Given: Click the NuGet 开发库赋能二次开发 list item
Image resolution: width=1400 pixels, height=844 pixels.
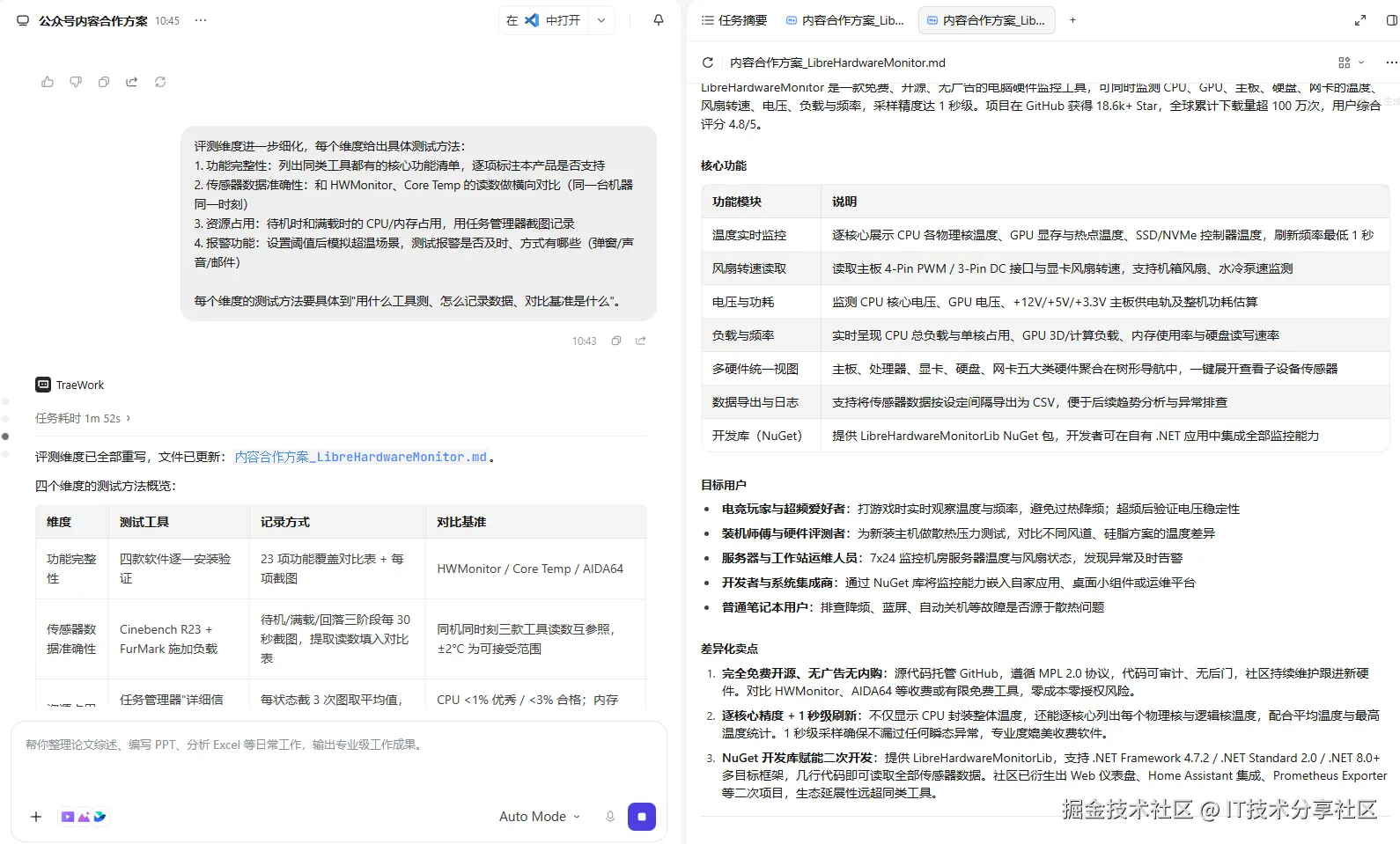Looking at the screenshot, I should (x=1054, y=775).
